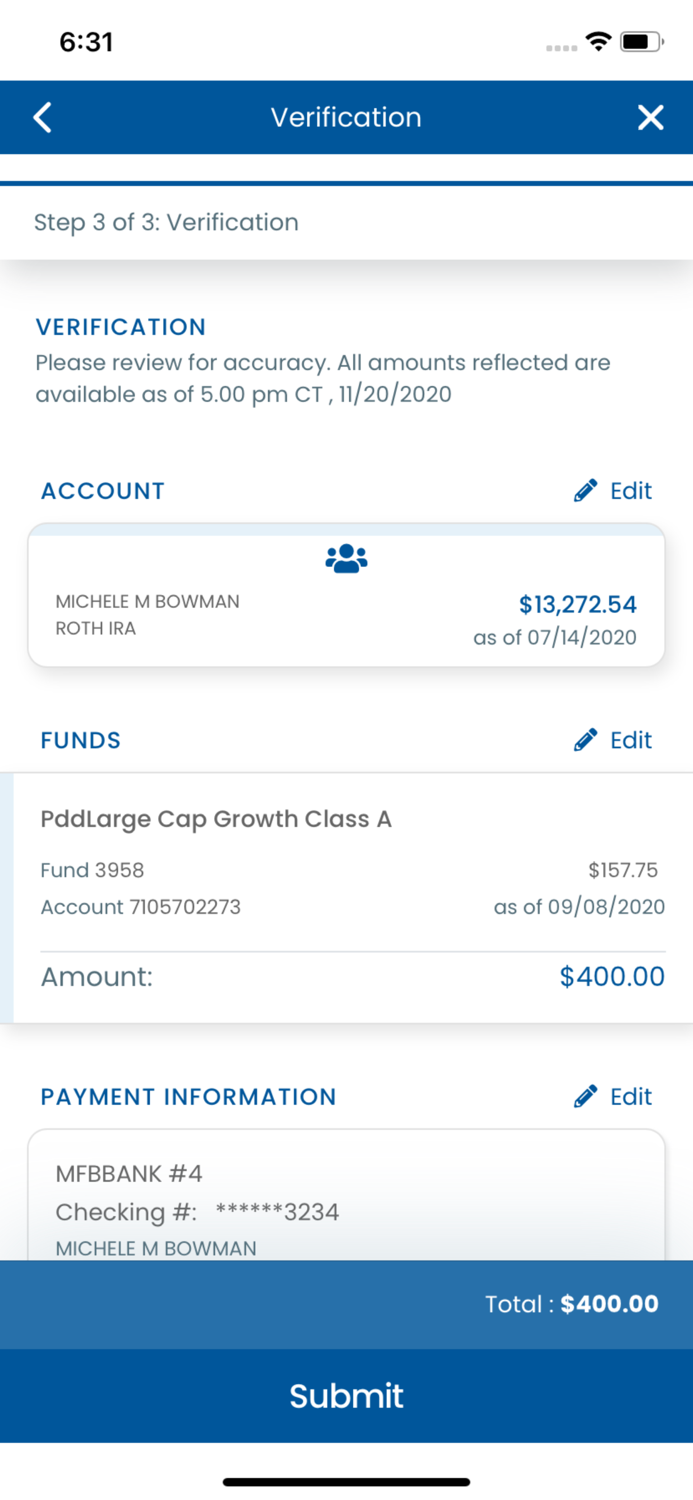The height and width of the screenshot is (1500, 693).
Task: Tap the PddLarge Cap Growth Class A fund card
Action: point(346,890)
